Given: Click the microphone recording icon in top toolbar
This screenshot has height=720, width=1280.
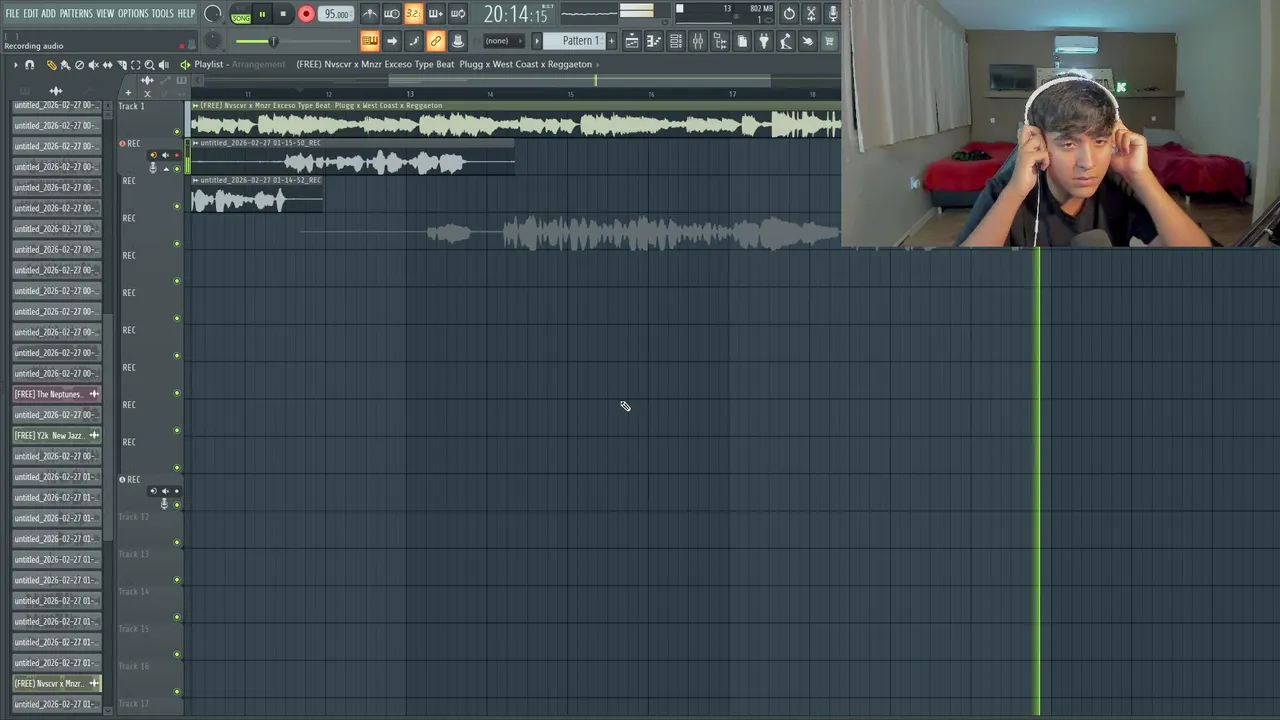Looking at the screenshot, I should pyautogui.click(x=832, y=14).
